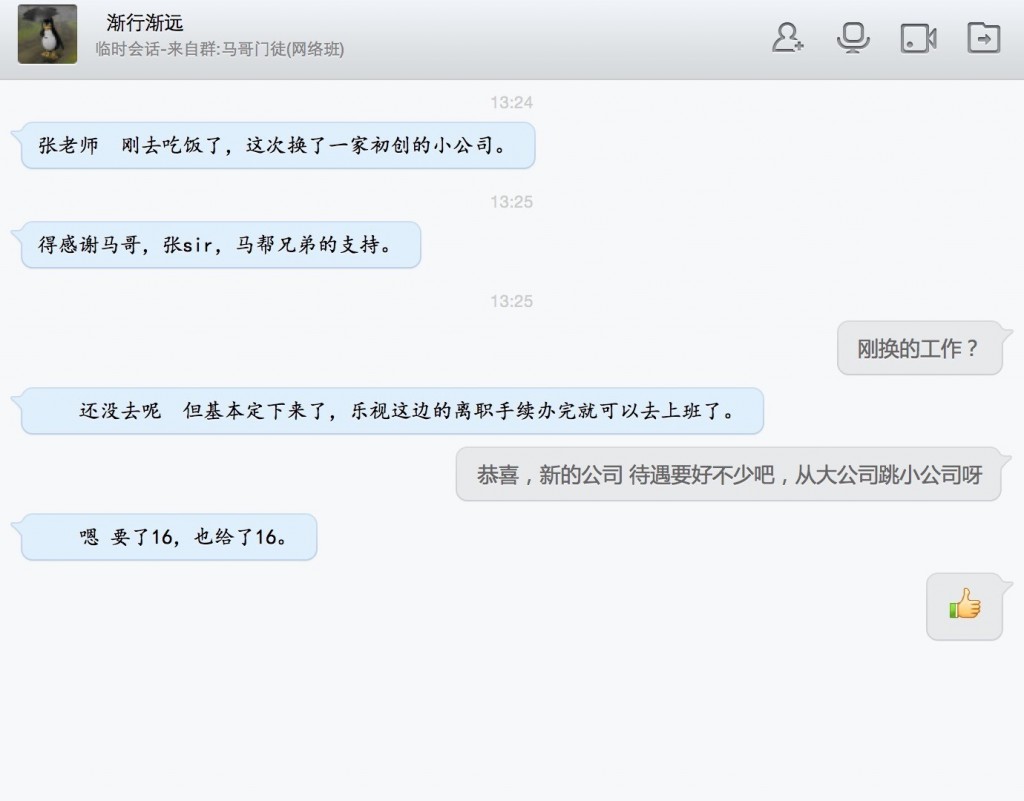The image size is (1024, 801).
Task: Click the second 13:25 timestamp above 刚换的工作
Action: 511,301
